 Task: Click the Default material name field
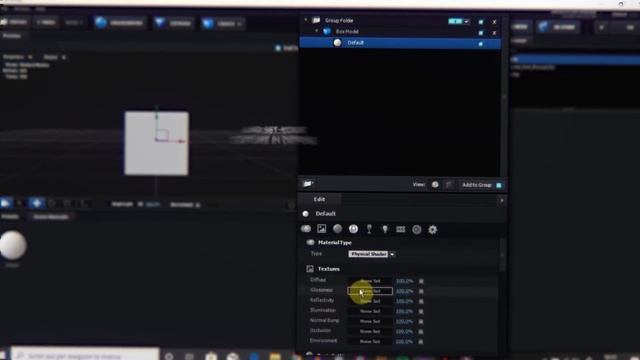tap(325, 213)
